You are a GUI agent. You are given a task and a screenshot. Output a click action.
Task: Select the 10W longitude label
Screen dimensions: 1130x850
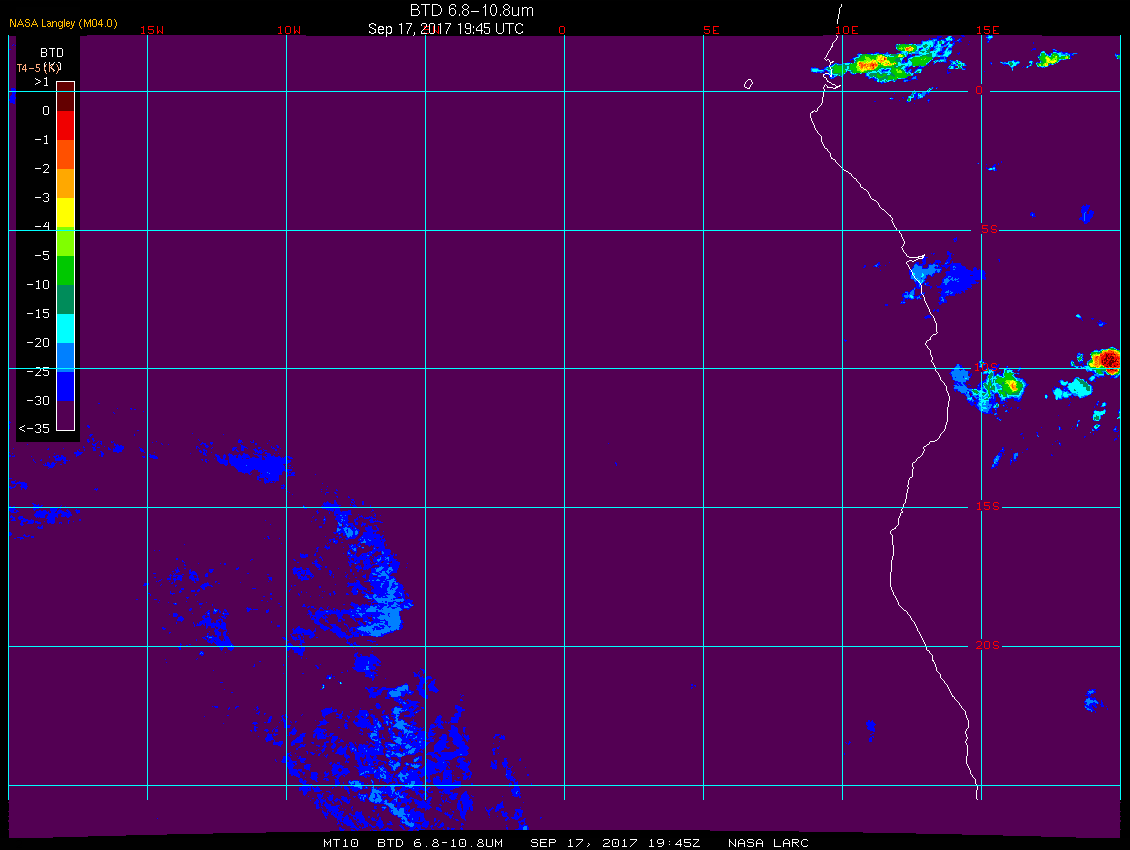(x=289, y=30)
